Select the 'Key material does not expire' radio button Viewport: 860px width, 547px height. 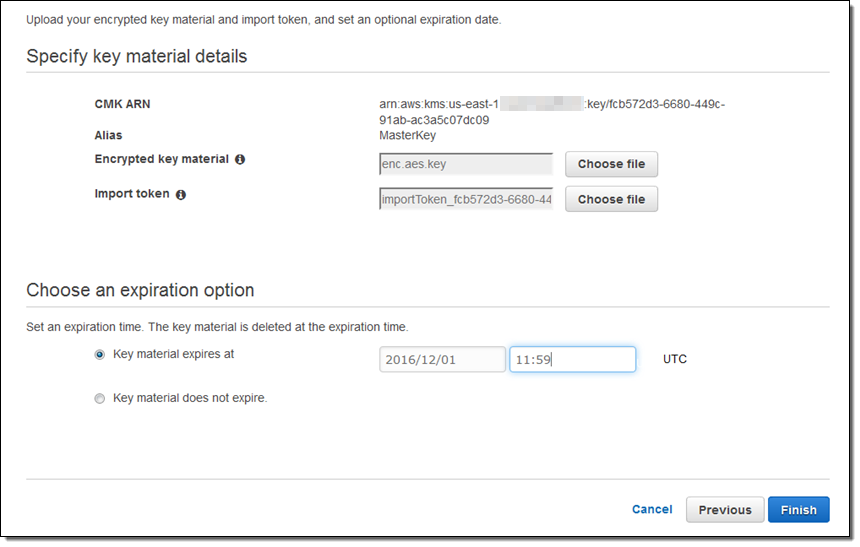(x=99, y=398)
